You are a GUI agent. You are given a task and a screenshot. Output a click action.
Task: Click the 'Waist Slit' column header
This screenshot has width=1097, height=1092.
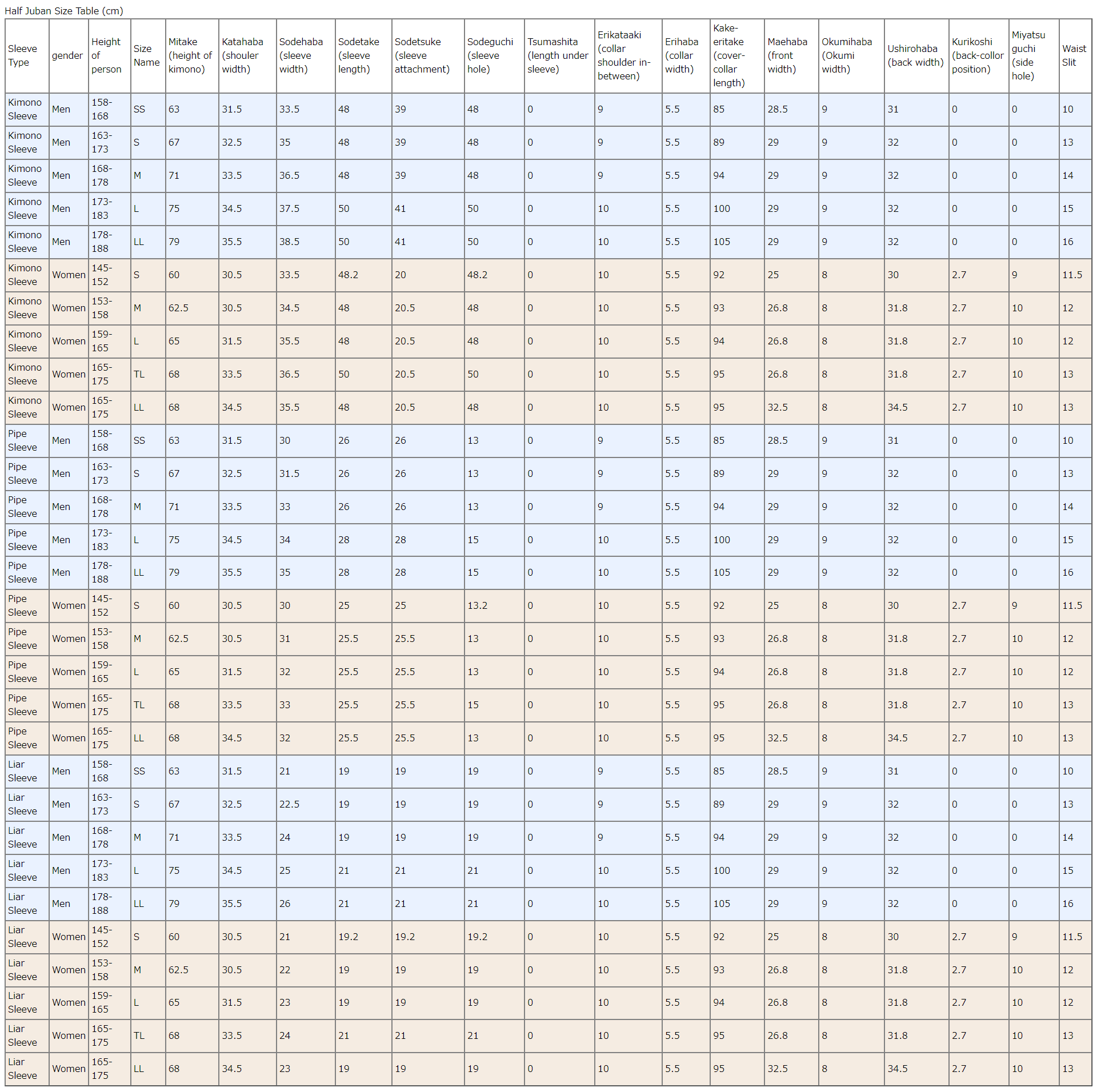pyautogui.click(x=1074, y=55)
